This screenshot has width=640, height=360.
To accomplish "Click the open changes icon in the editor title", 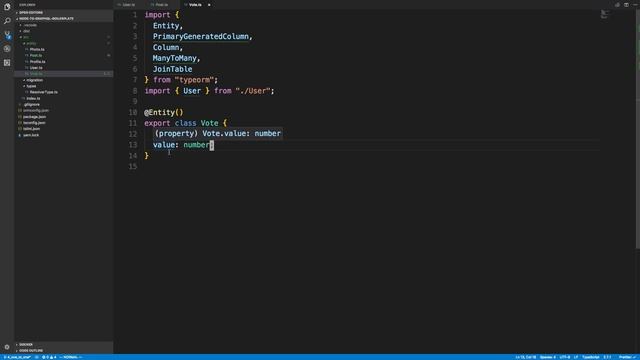I will 617,5.
